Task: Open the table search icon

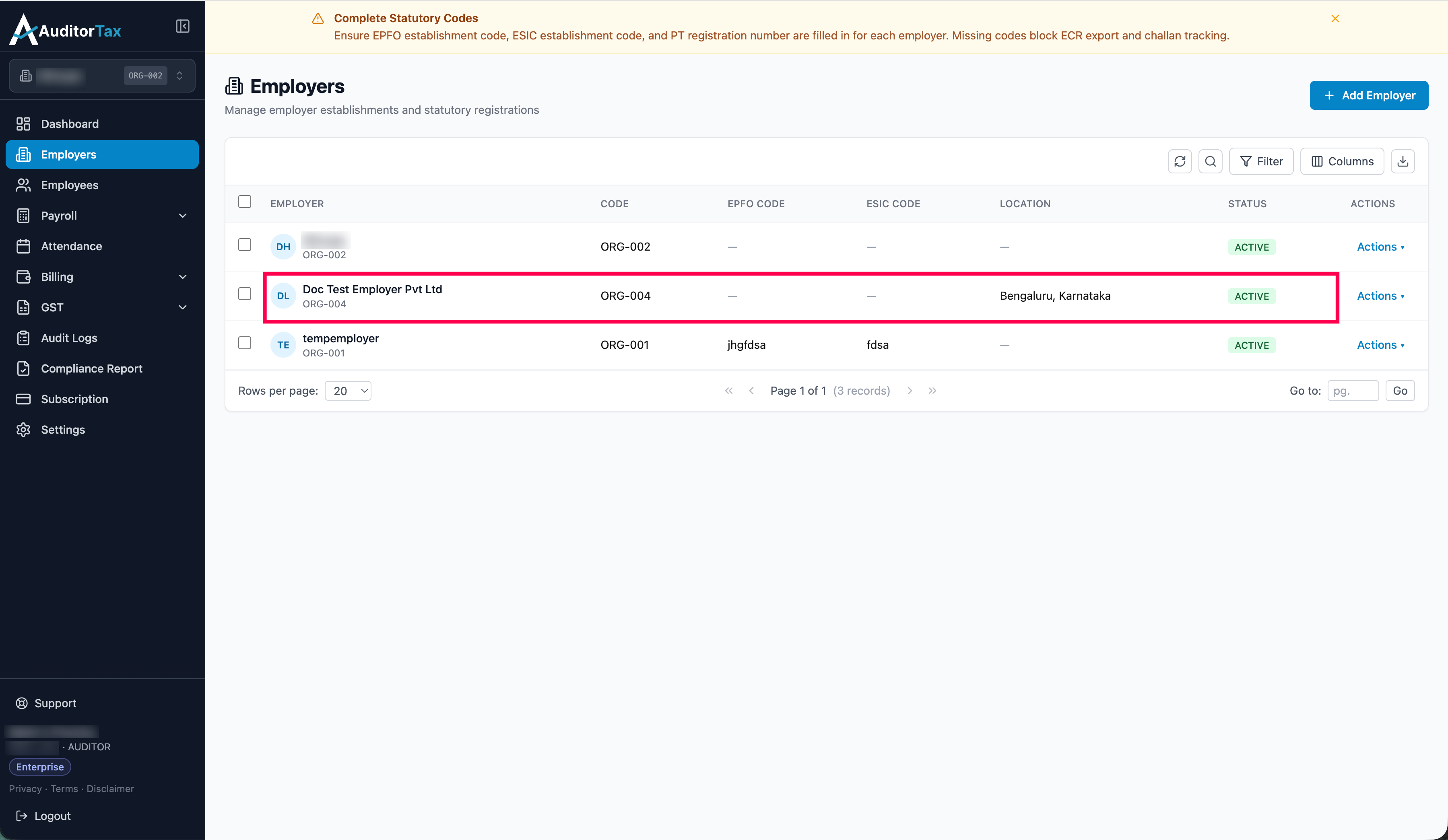Action: click(1210, 161)
